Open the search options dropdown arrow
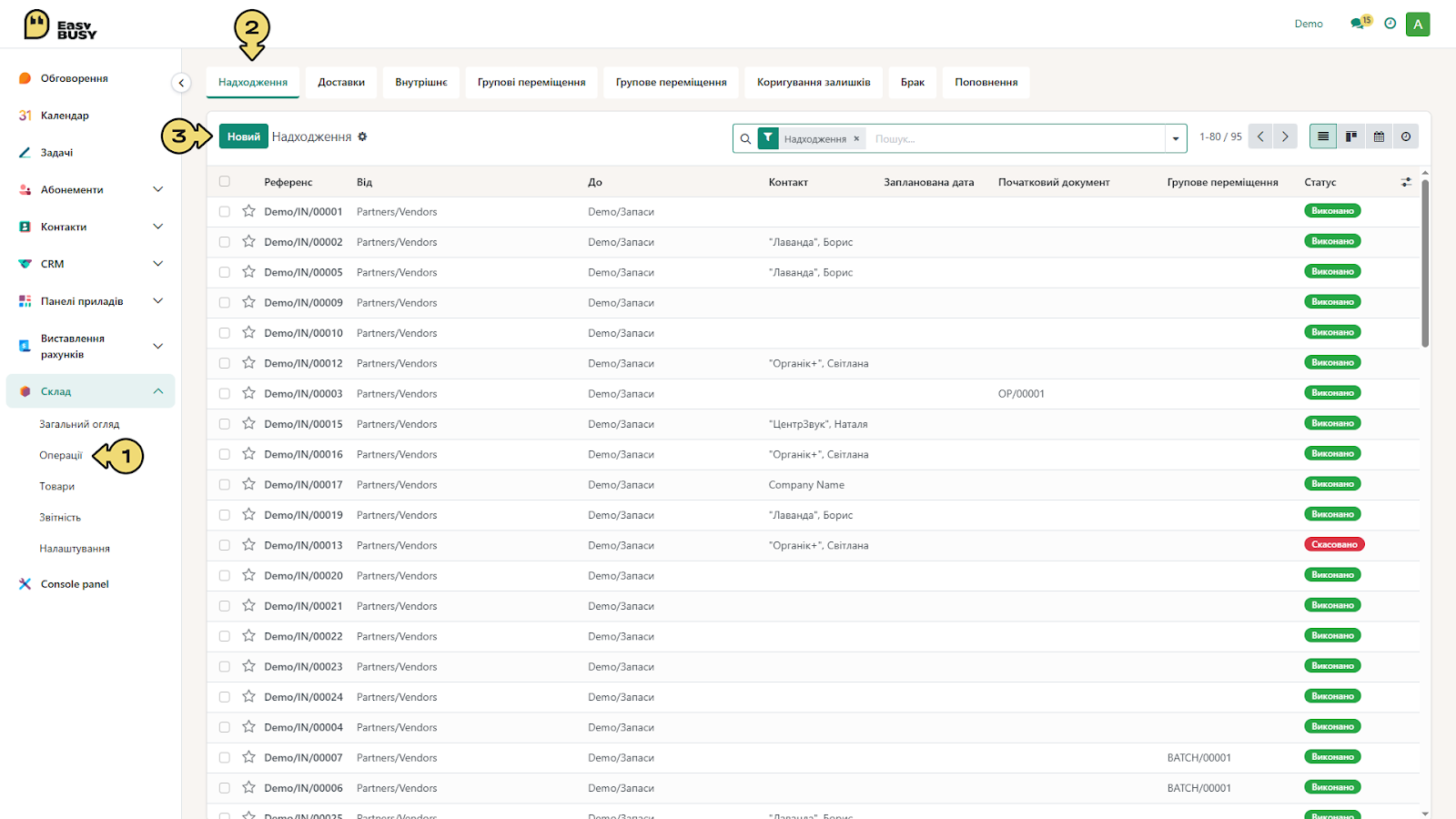The image size is (1456, 819). pyautogui.click(x=1176, y=138)
